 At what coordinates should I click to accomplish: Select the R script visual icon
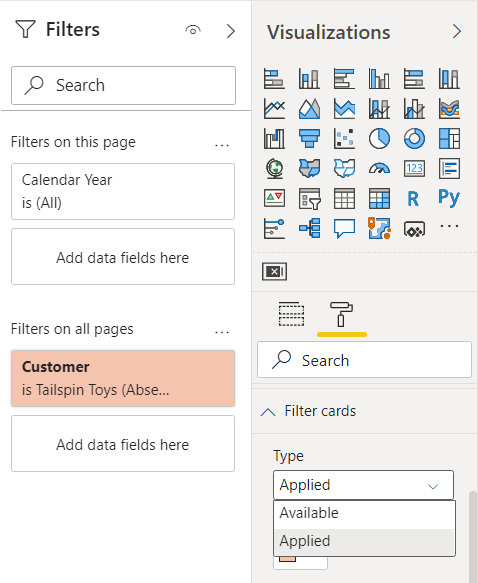(413, 199)
